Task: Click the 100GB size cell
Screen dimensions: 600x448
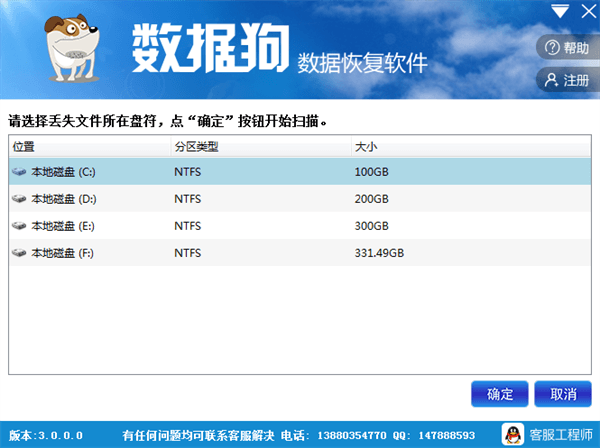Action: (x=371, y=172)
